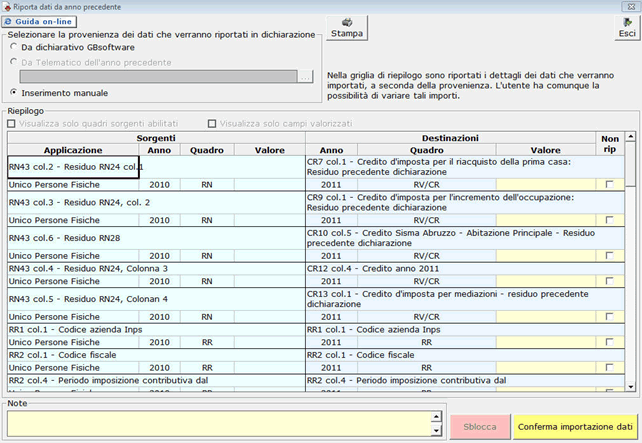Check Non rip for RR1 col.1 row
642x443 pixels.
click(x=610, y=342)
